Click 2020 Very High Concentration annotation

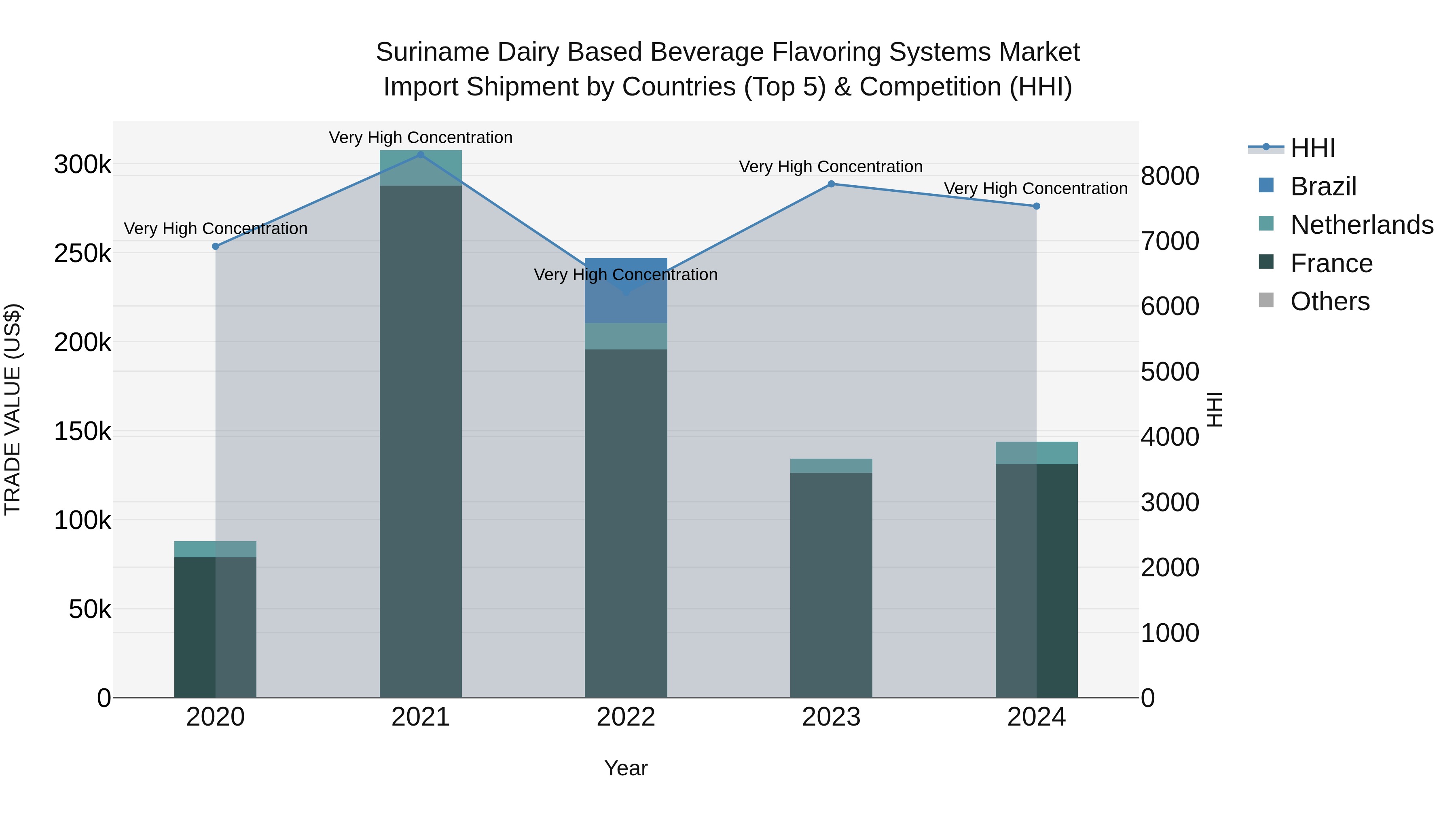point(215,229)
